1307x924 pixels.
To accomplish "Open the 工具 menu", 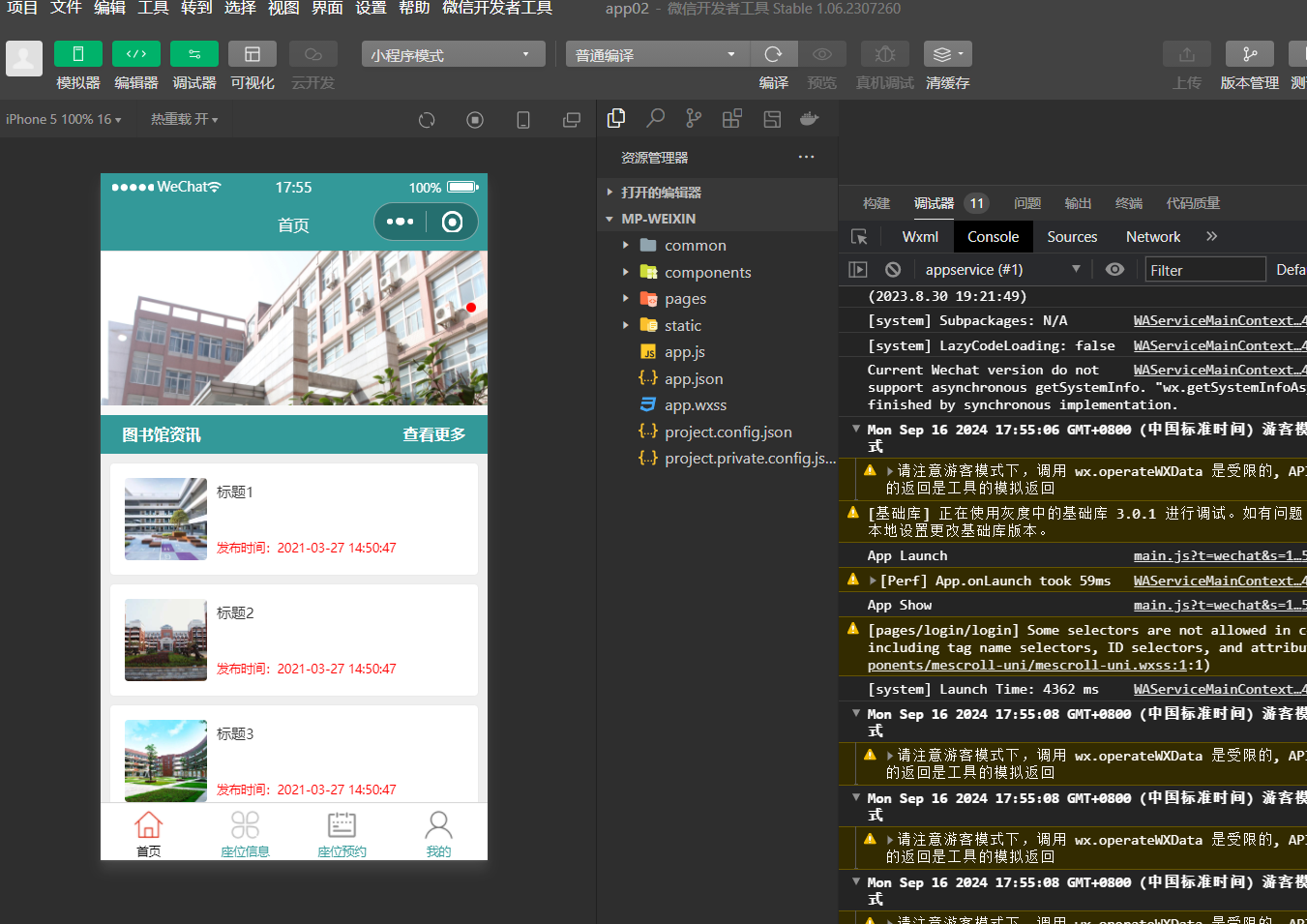I will pos(153,9).
